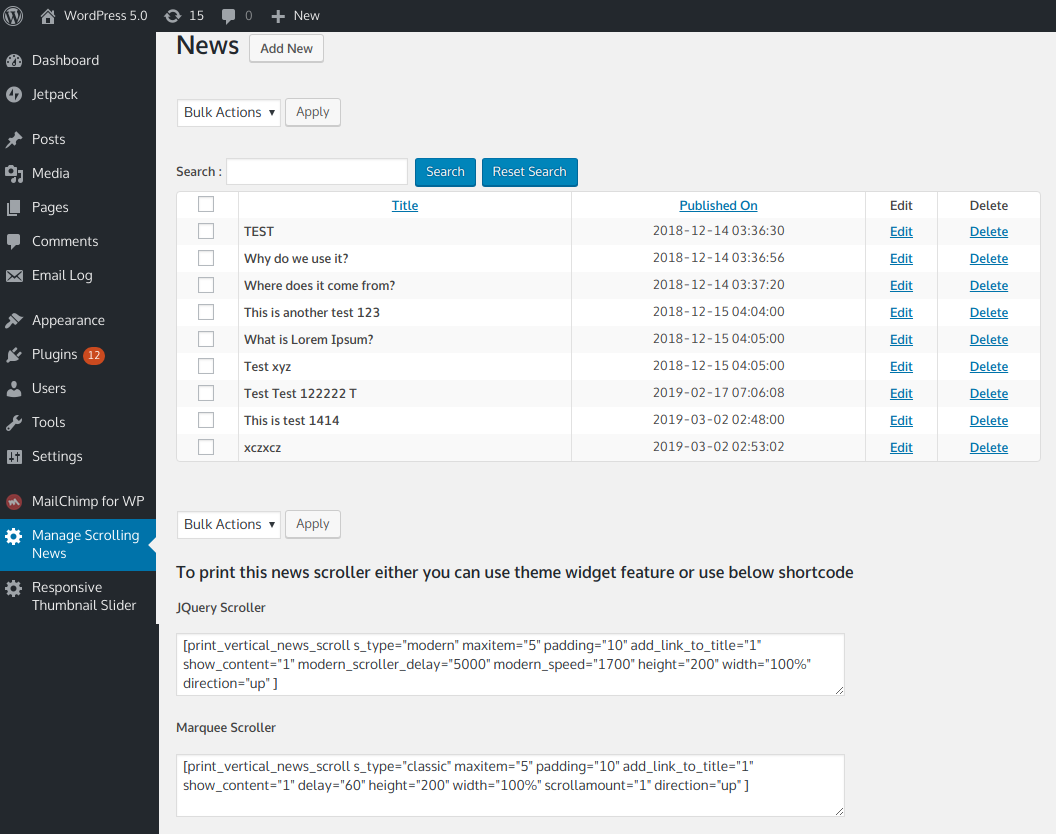Click the blue Search button
Image resolution: width=1056 pixels, height=834 pixels.
pyautogui.click(x=445, y=172)
